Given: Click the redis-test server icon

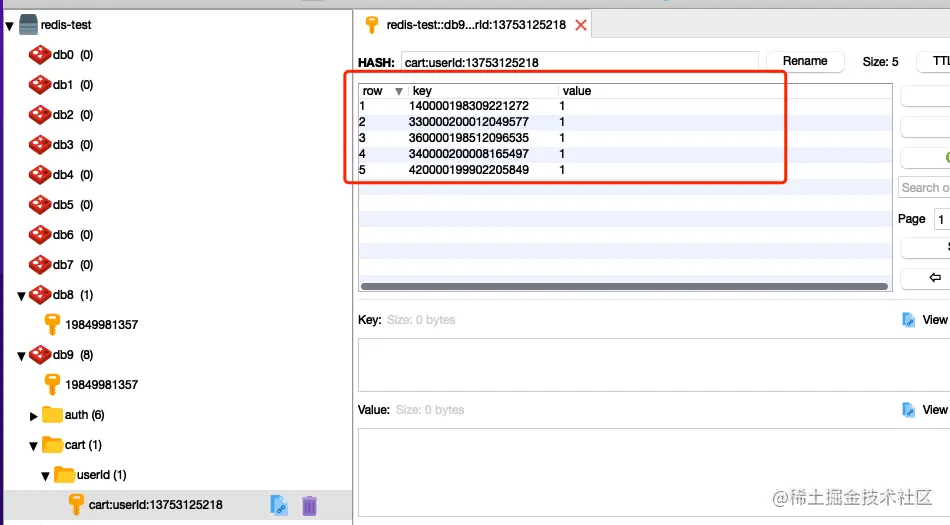Looking at the screenshot, I should (x=28, y=25).
